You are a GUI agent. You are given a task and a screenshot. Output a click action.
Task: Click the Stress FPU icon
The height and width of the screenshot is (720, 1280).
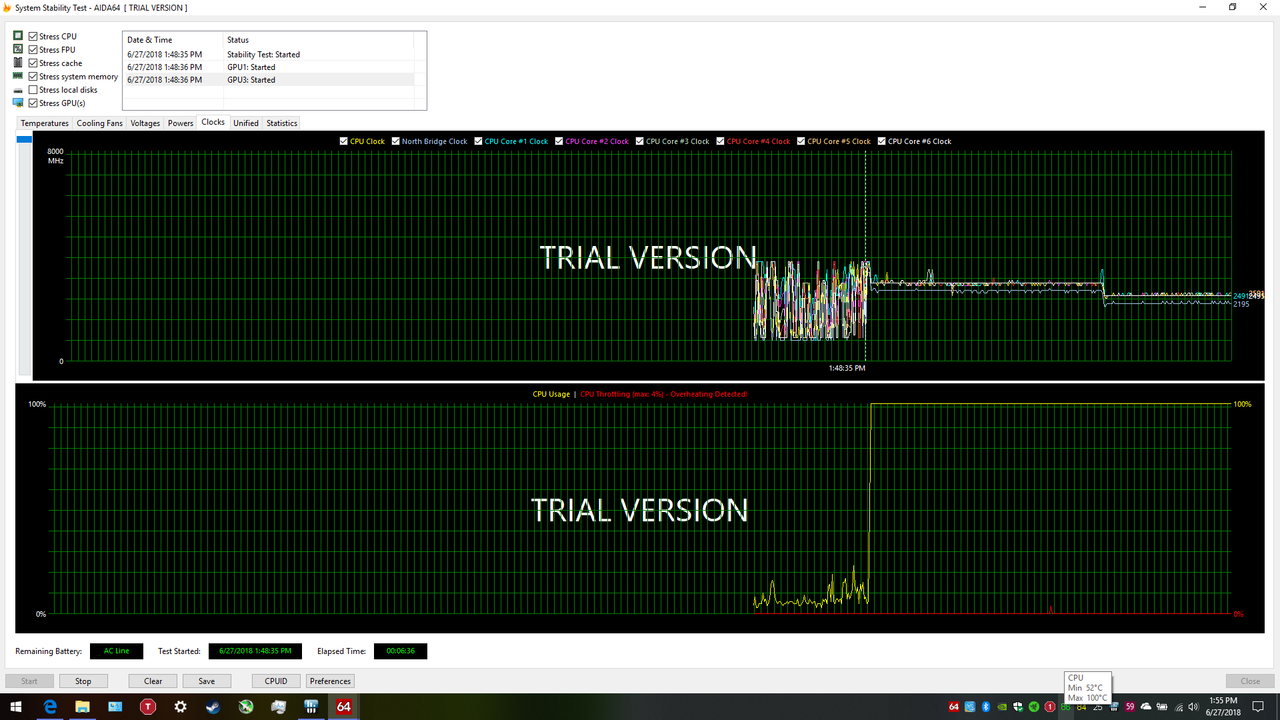(x=17, y=49)
